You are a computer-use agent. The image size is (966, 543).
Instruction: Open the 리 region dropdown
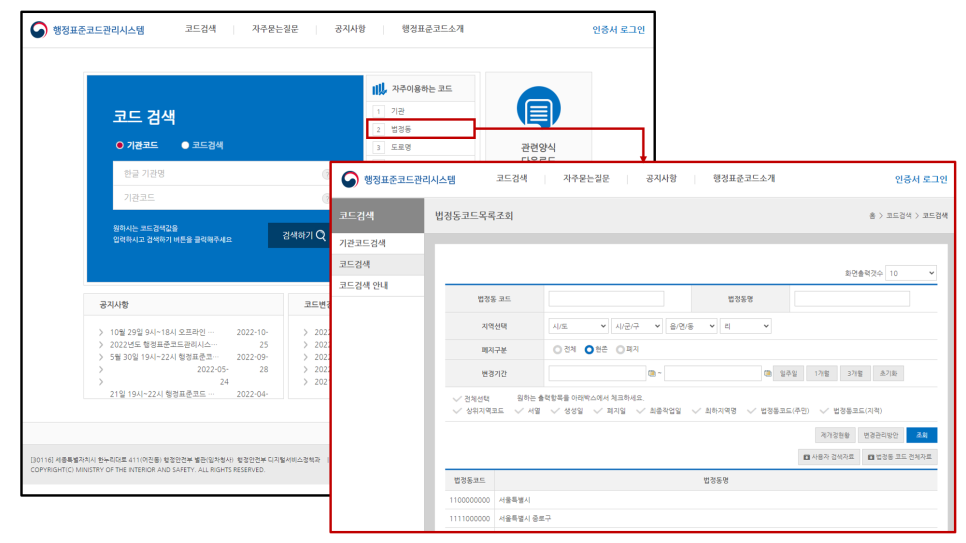pyautogui.click(x=745, y=326)
